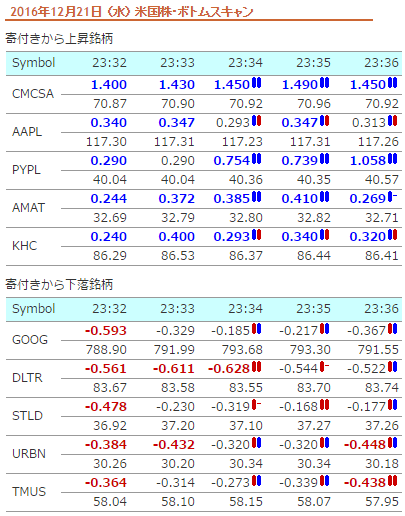Click candlestick icon beside STLD -0.319
405x516 pixels.
coord(256,405)
